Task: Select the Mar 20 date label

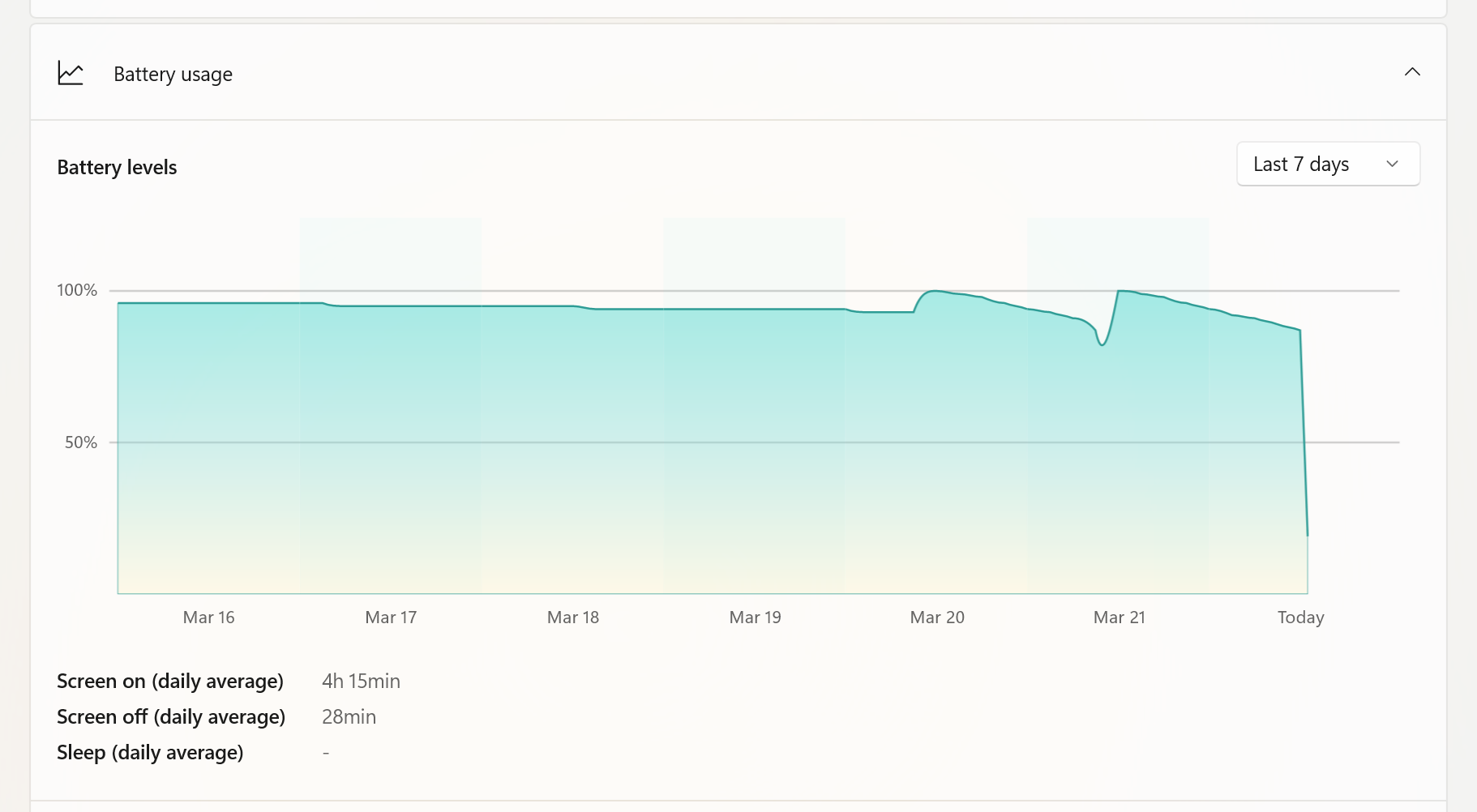Action: tap(937, 618)
